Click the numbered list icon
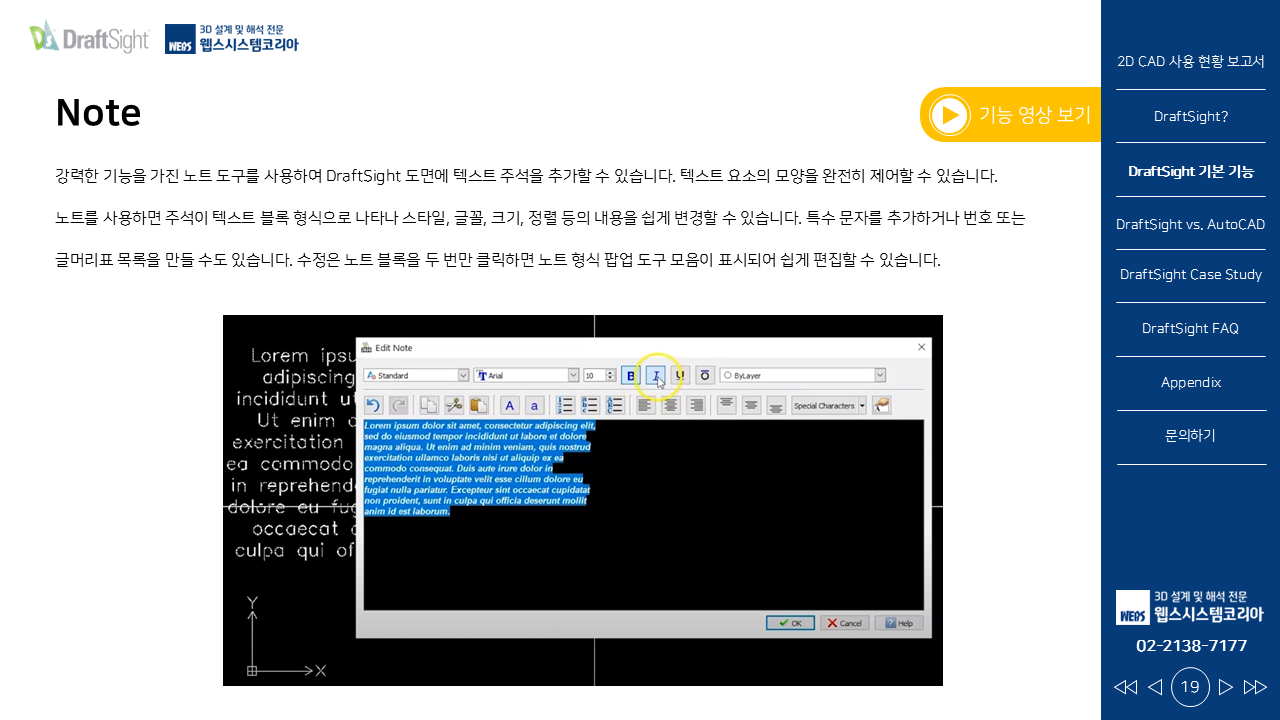The image size is (1280, 720). (x=565, y=405)
